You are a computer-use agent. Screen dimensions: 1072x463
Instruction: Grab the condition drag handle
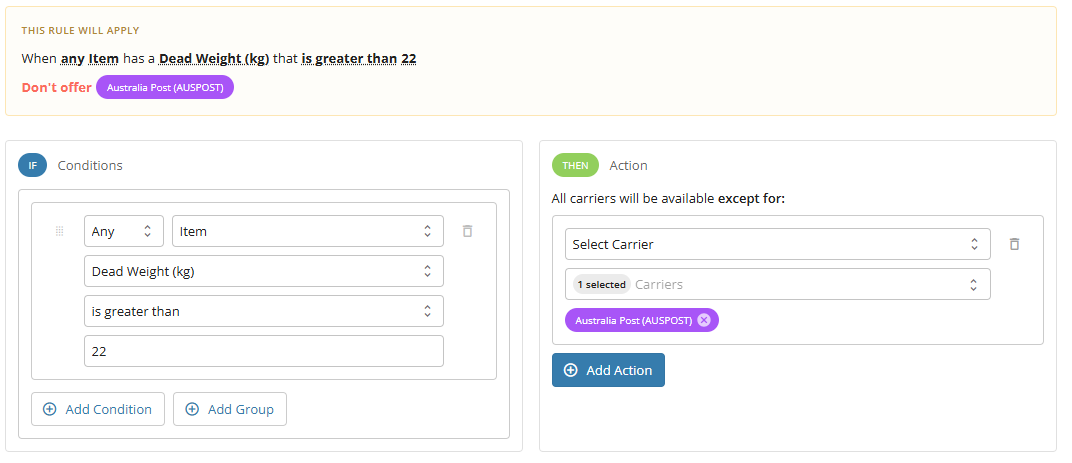(59, 231)
